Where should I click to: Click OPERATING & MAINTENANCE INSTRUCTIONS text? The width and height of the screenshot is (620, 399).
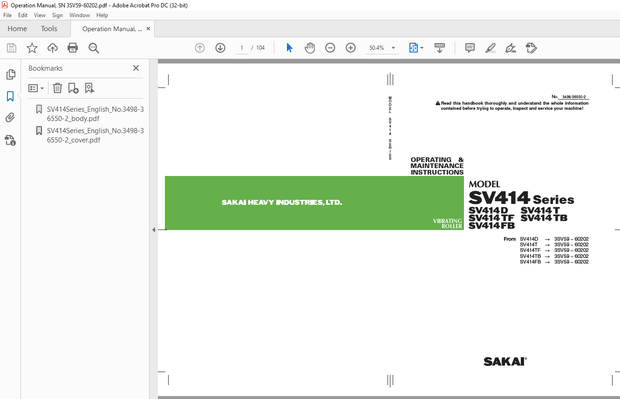(x=437, y=166)
